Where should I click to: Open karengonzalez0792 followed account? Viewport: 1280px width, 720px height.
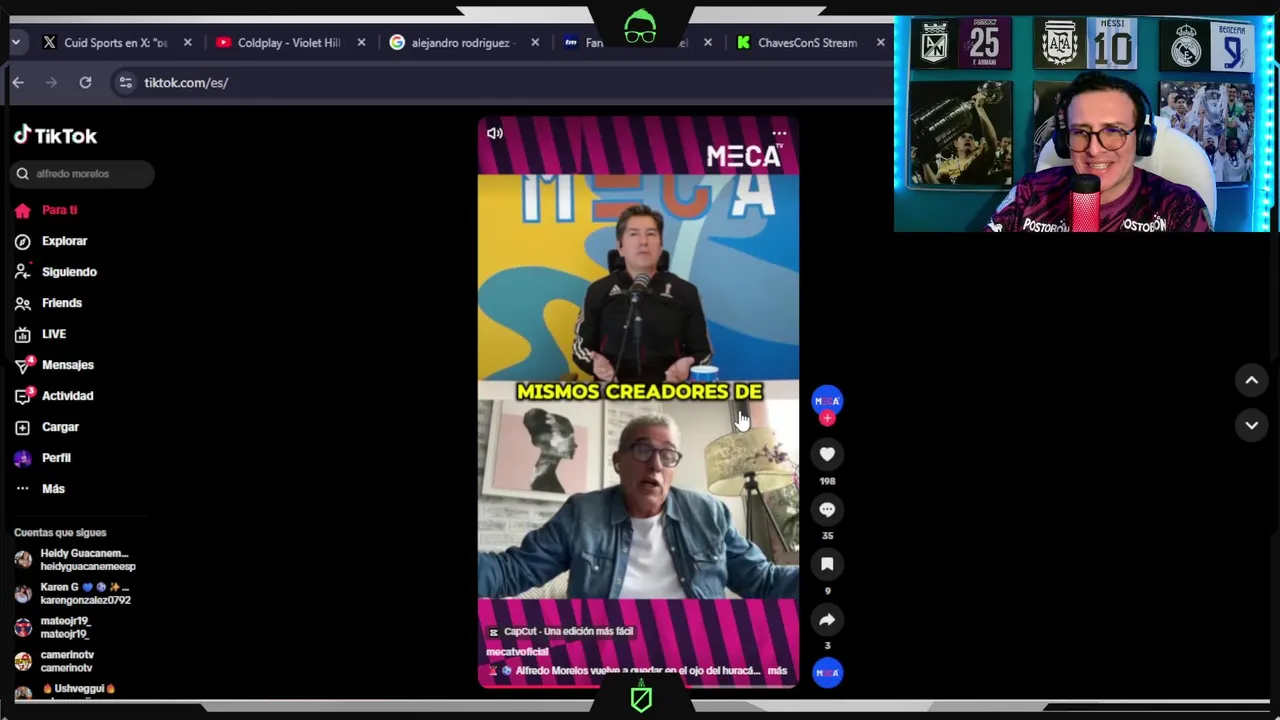point(76,593)
